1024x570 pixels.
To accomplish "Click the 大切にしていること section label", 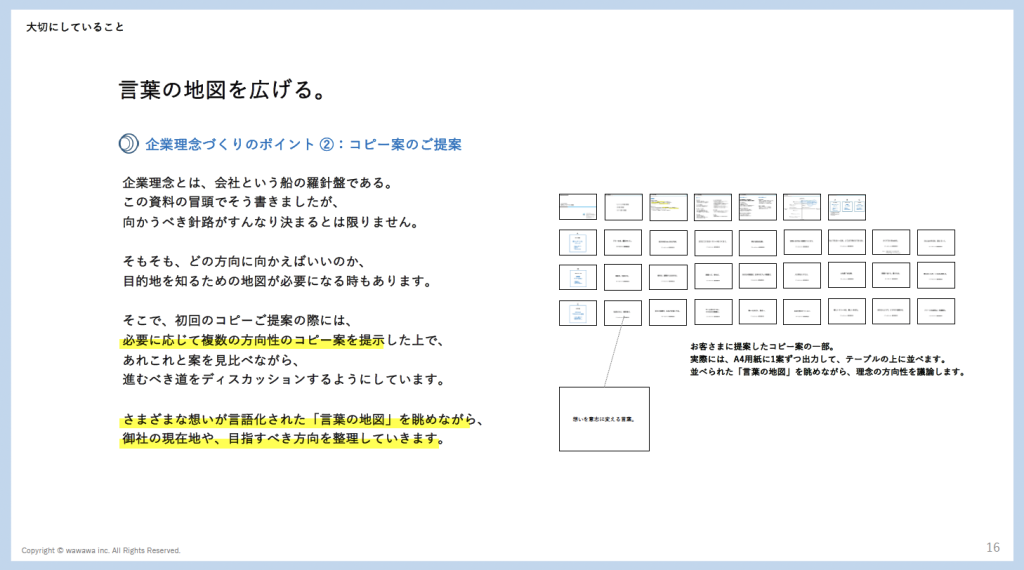I will tap(75, 27).
